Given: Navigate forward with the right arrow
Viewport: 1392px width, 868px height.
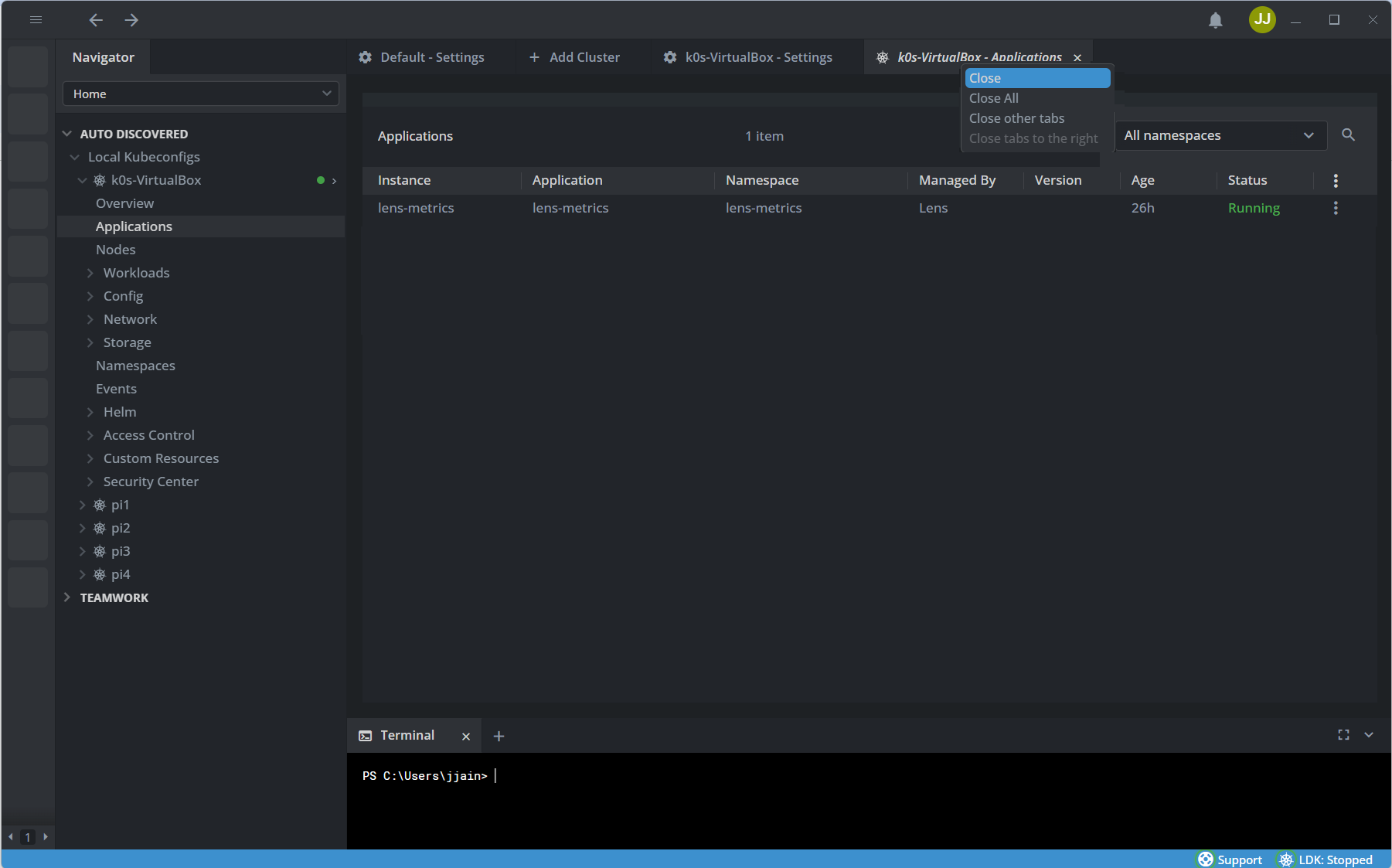Looking at the screenshot, I should pyautogui.click(x=131, y=20).
